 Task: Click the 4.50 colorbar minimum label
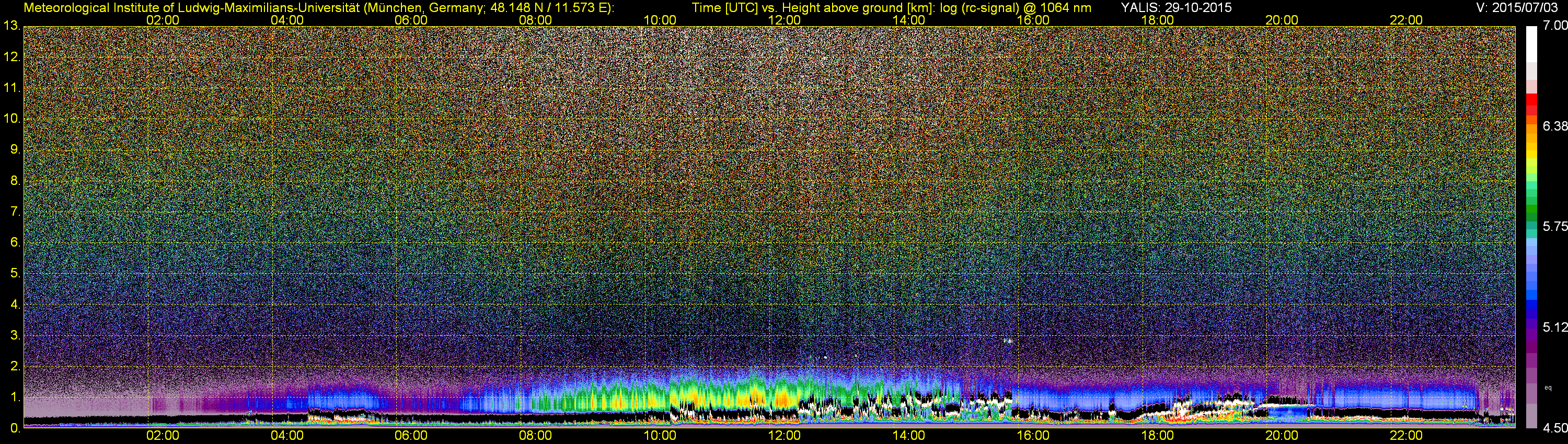[x=1554, y=428]
